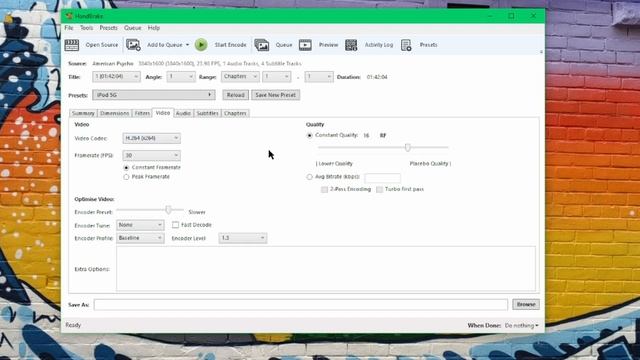The height and width of the screenshot is (360, 640).
Task: Open the Framerate (FPS) dropdown
Action: (151, 156)
